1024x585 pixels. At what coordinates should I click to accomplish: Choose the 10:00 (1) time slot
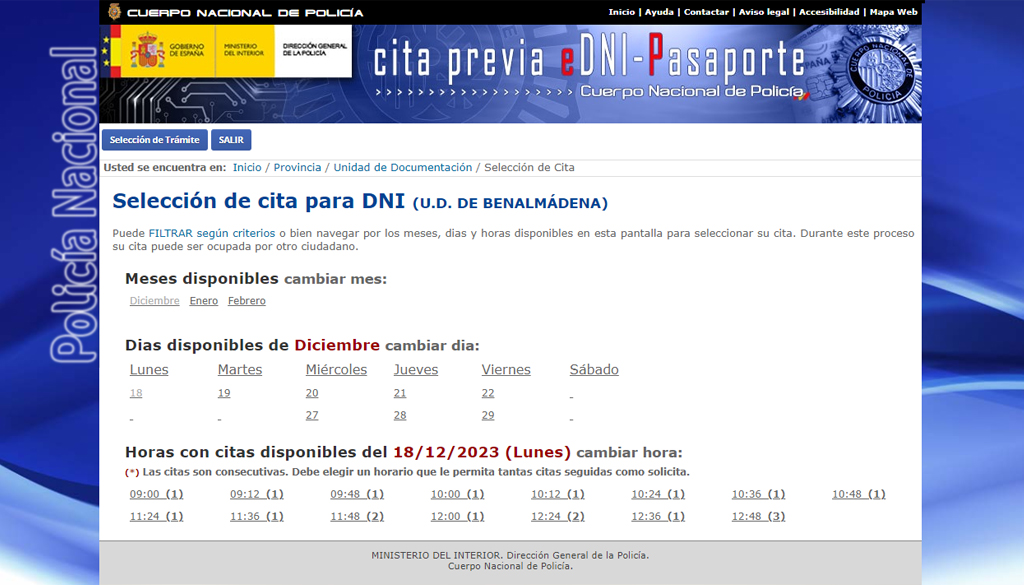pyautogui.click(x=457, y=494)
